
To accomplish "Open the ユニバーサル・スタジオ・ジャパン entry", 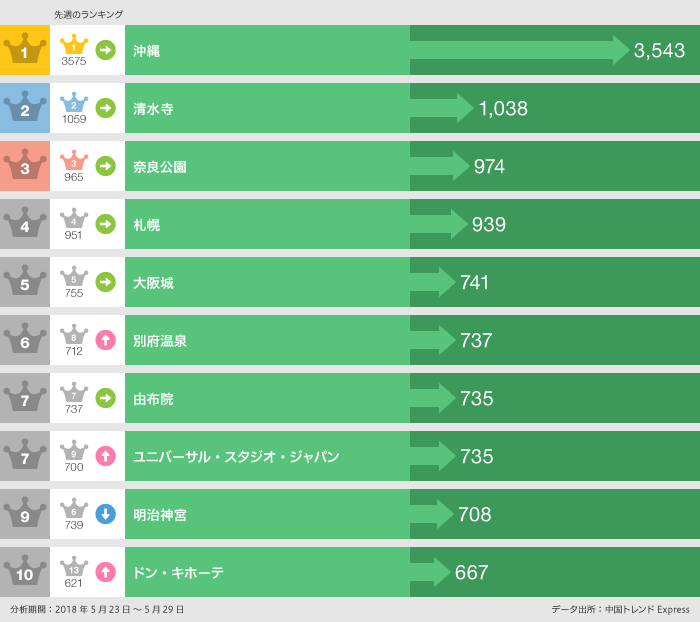I will [236, 457].
